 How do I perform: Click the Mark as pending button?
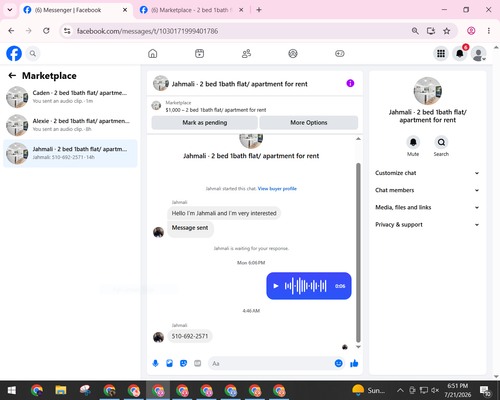(204, 123)
